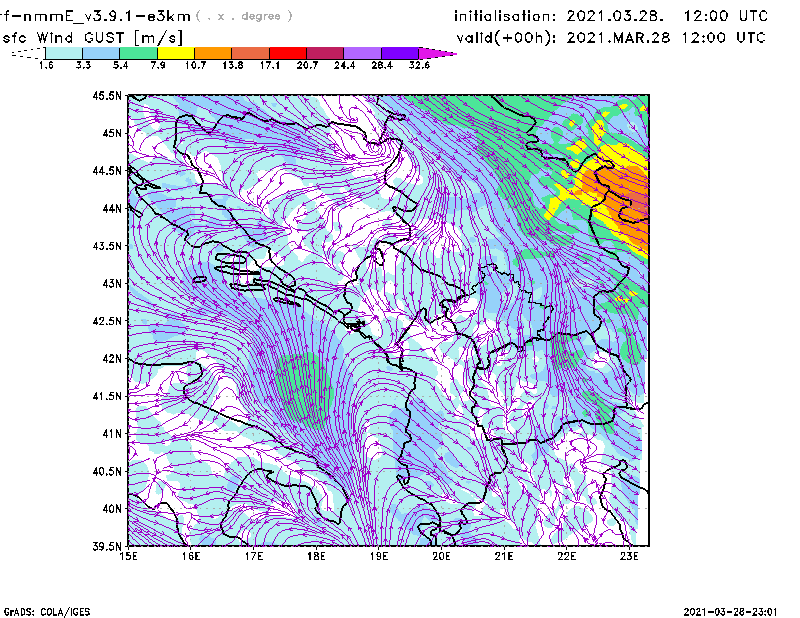Click the 'GrADS: COLA/IGES' credit text
The image size is (800, 618).
[40, 610]
